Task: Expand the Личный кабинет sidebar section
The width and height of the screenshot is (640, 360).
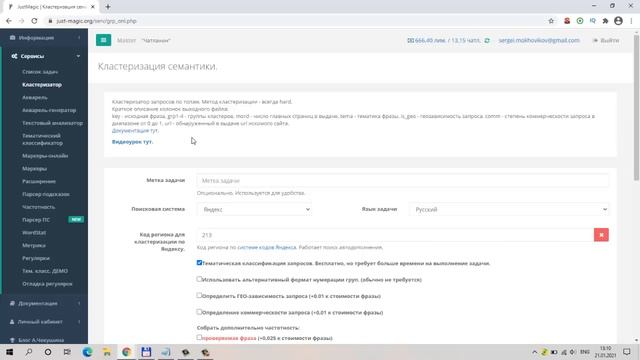Action: (x=44, y=322)
